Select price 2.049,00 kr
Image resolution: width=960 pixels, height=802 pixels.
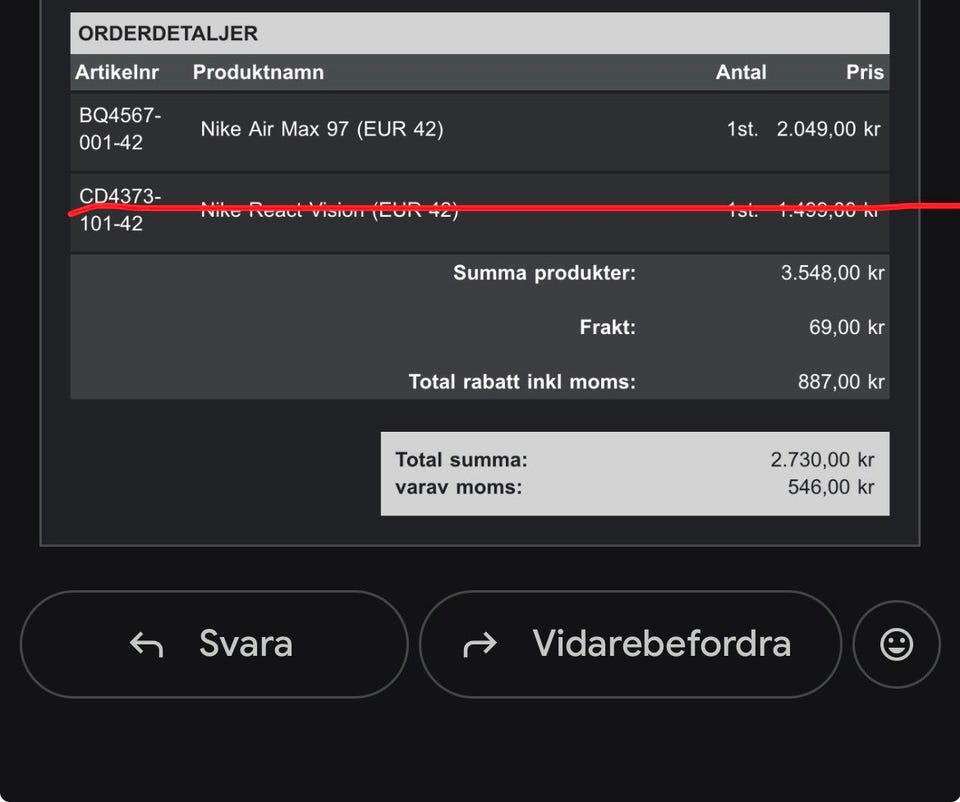[x=828, y=129]
